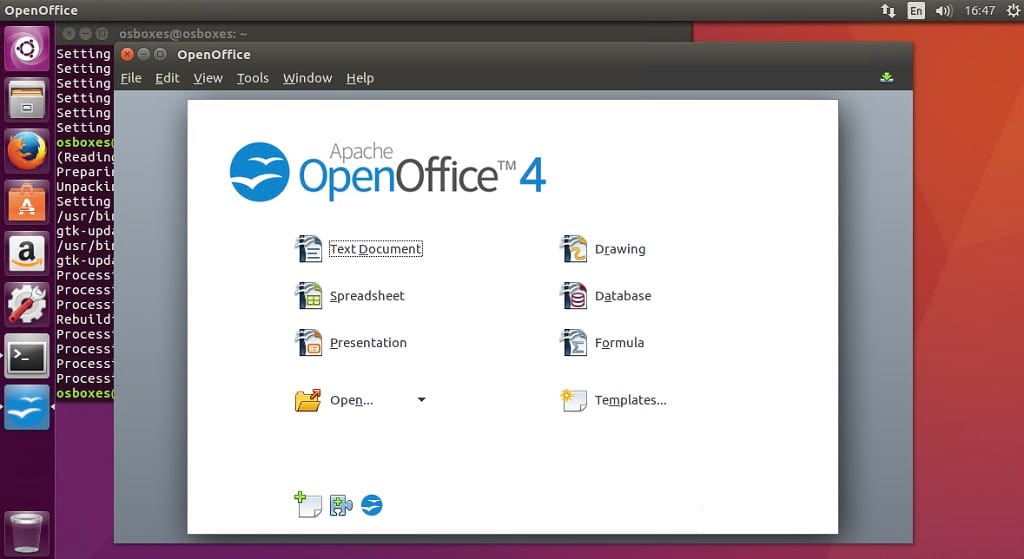Click the network indicator in top panel

(888, 10)
